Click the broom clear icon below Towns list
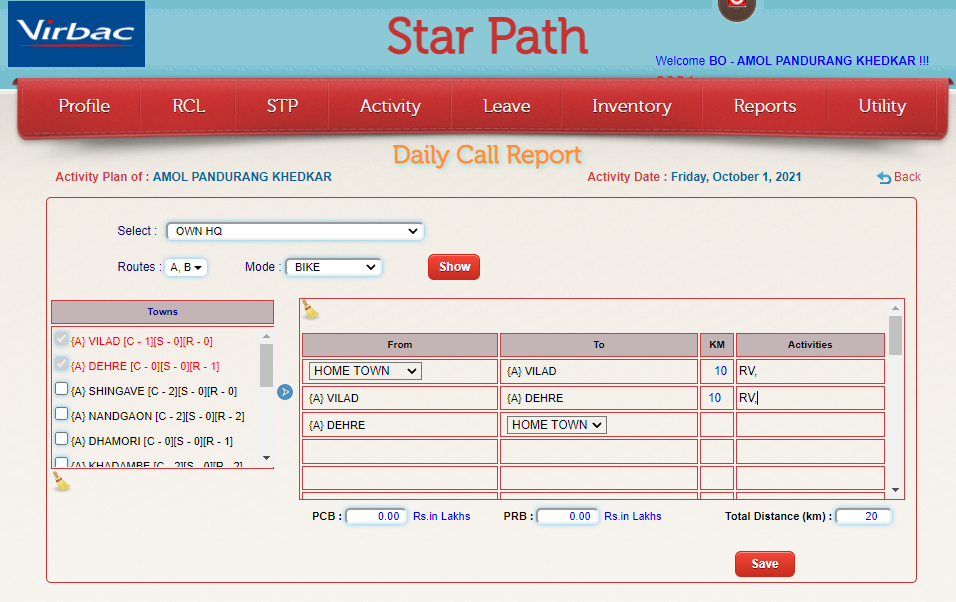The height and width of the screenshot is (602, 956). click(x=62, y=481)
